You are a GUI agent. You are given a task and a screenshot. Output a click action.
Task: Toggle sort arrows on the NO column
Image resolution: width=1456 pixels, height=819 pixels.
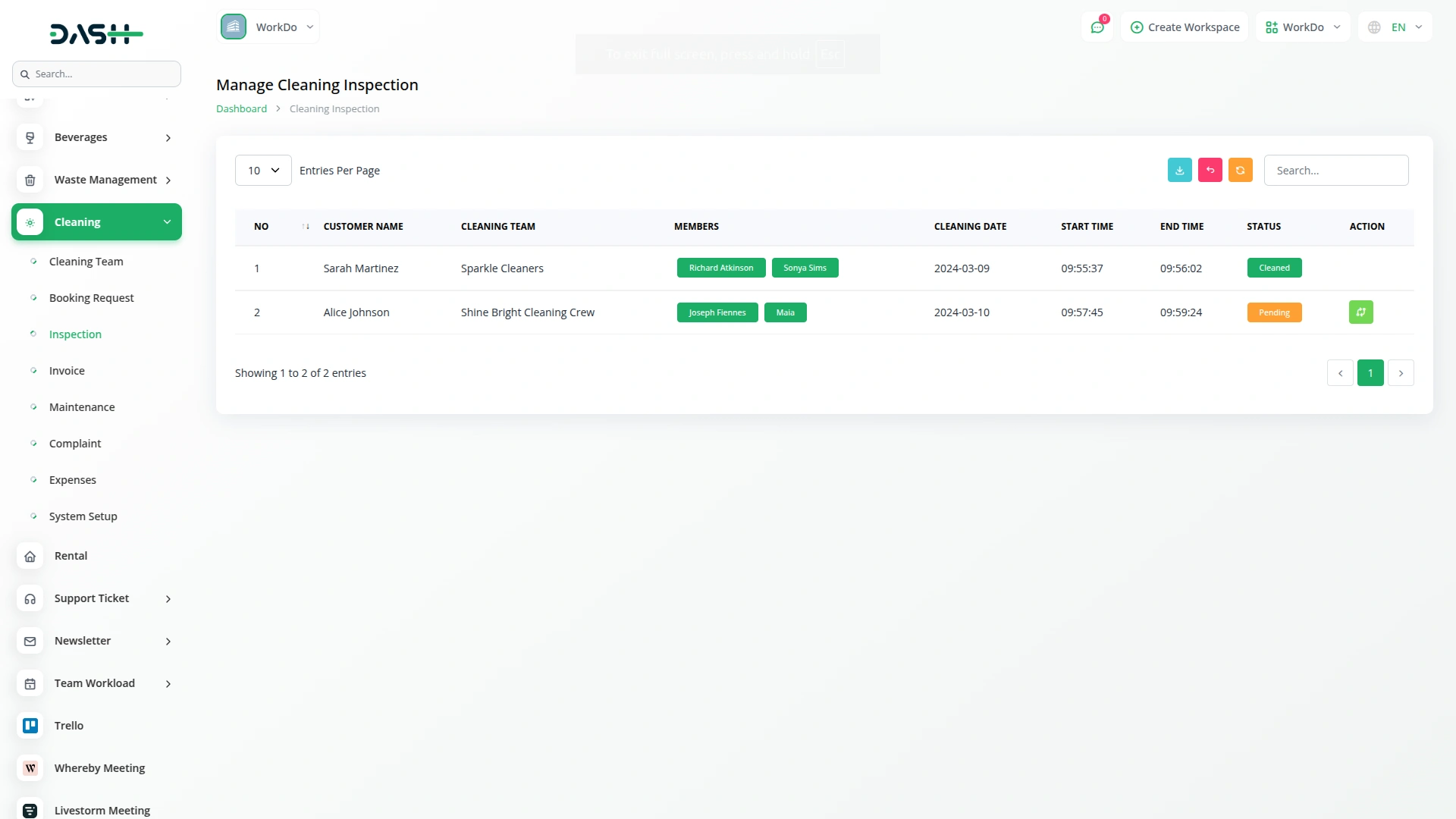point(306,227)
